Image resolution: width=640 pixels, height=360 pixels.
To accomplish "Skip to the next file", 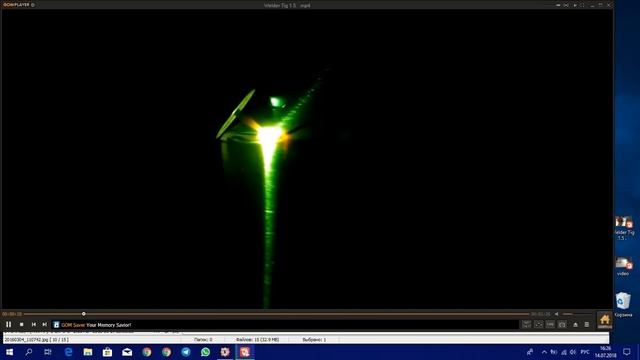I will (x=44, y=324).
